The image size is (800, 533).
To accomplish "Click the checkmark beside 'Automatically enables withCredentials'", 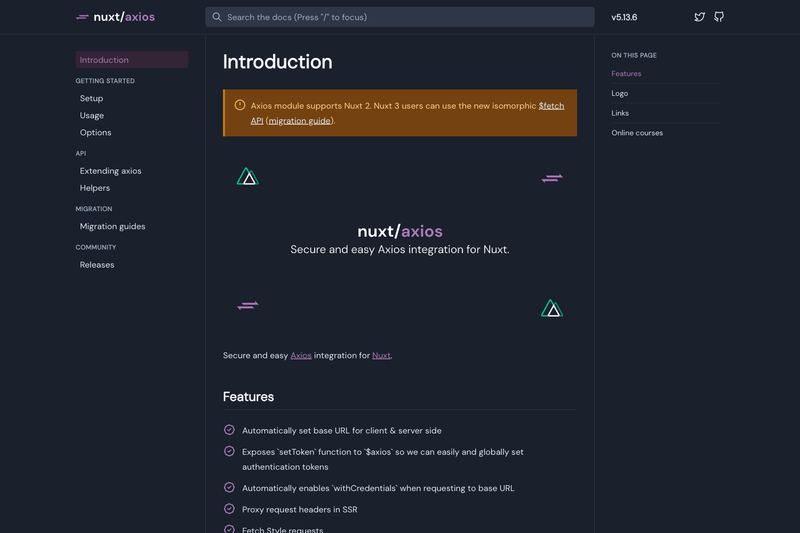I will 229,488.
